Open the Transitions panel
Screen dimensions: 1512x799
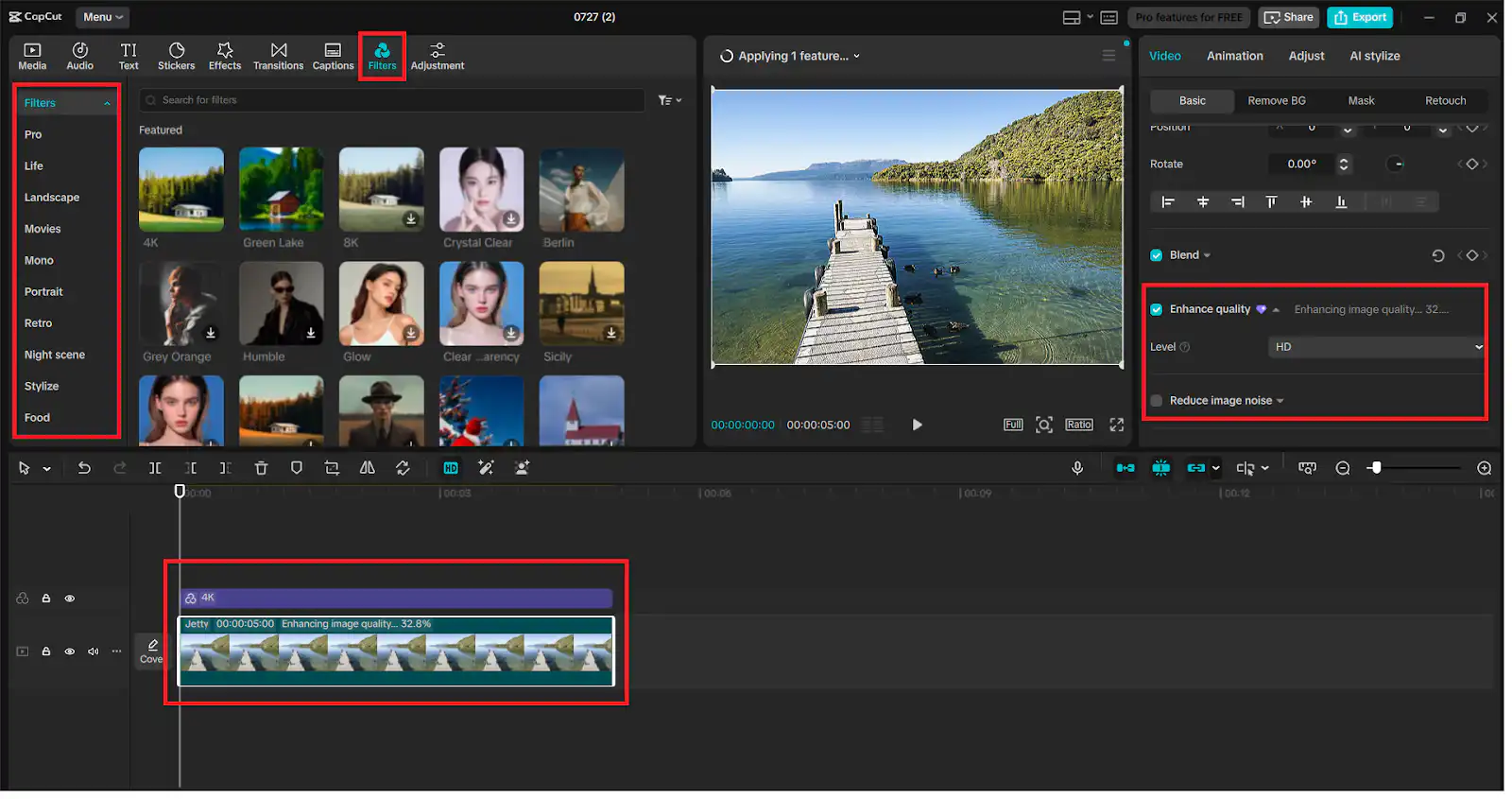click(x=278, y=56)
